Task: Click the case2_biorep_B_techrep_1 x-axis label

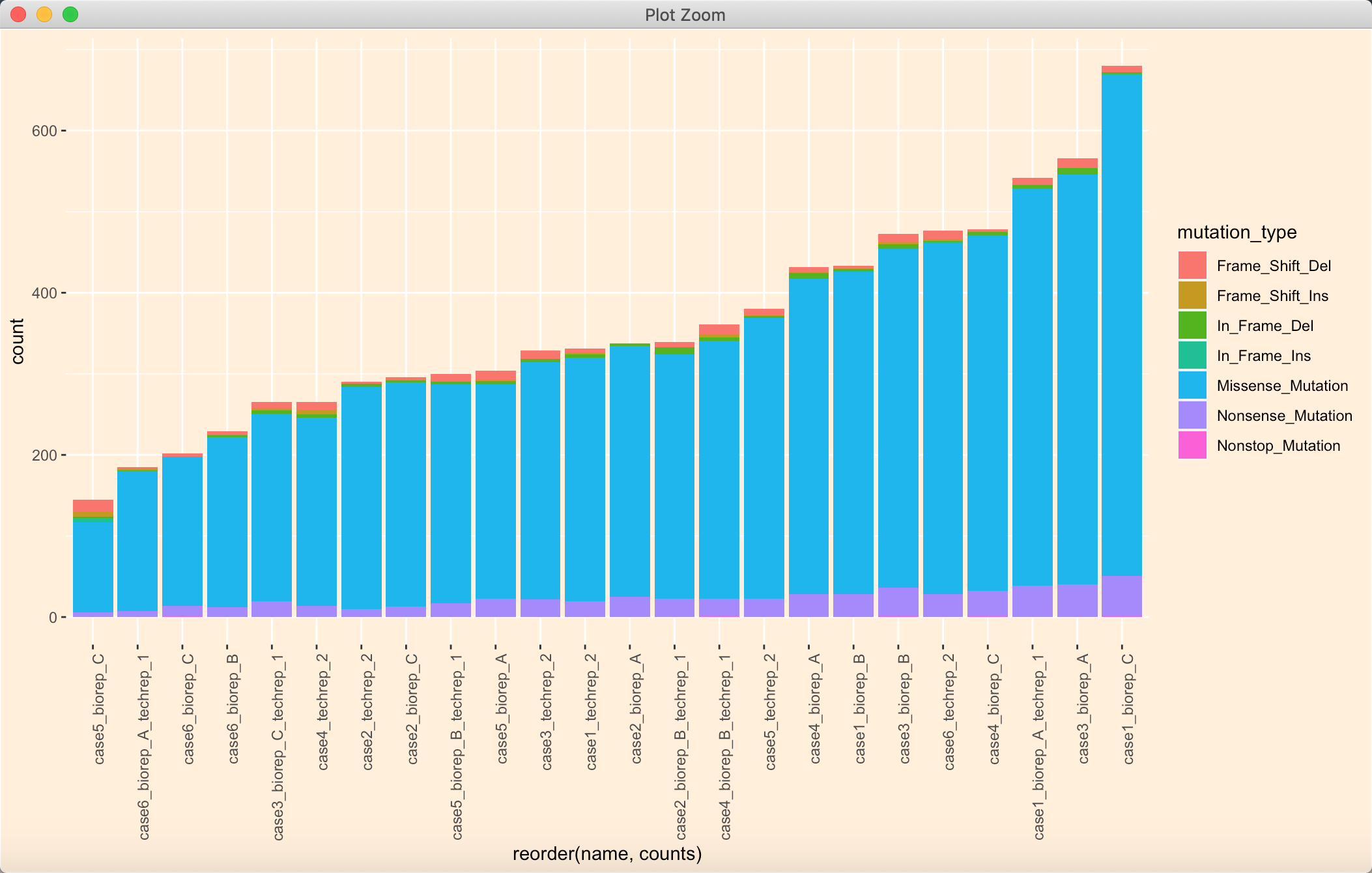Action: pos(681,746)
